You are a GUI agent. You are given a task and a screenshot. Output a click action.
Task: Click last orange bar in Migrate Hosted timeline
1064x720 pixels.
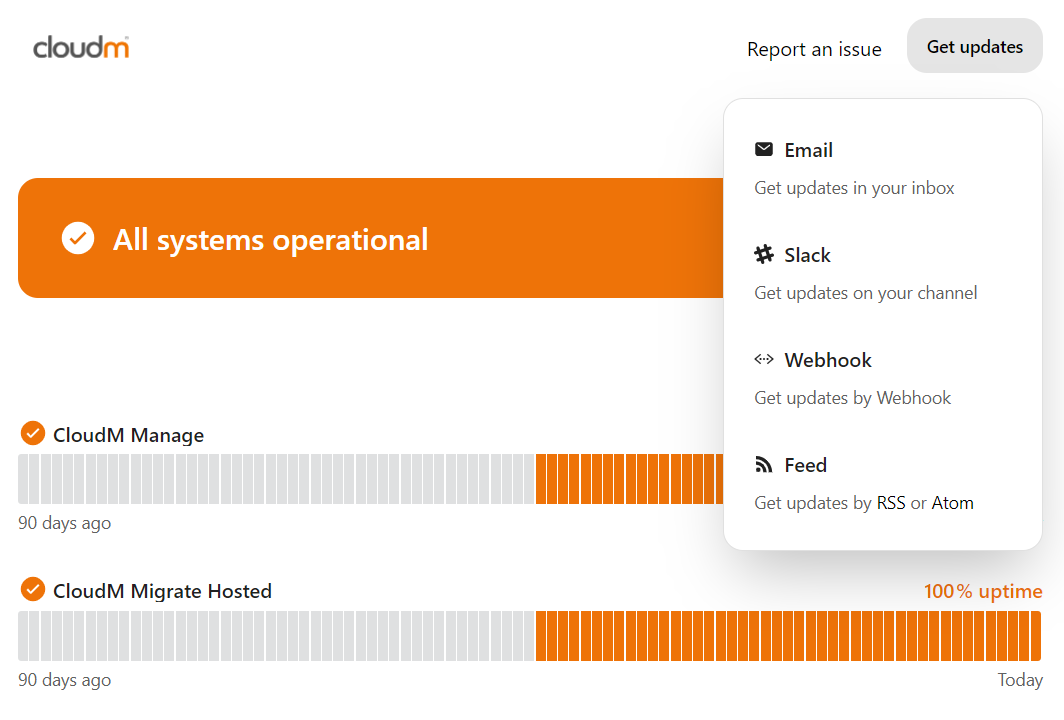tap(1036, 636)
